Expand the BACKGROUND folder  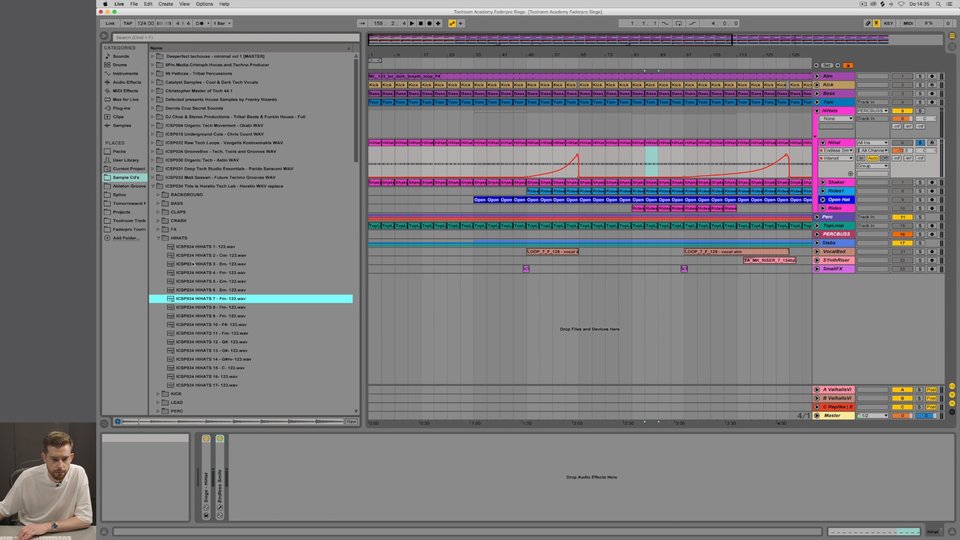coord(158,195)
